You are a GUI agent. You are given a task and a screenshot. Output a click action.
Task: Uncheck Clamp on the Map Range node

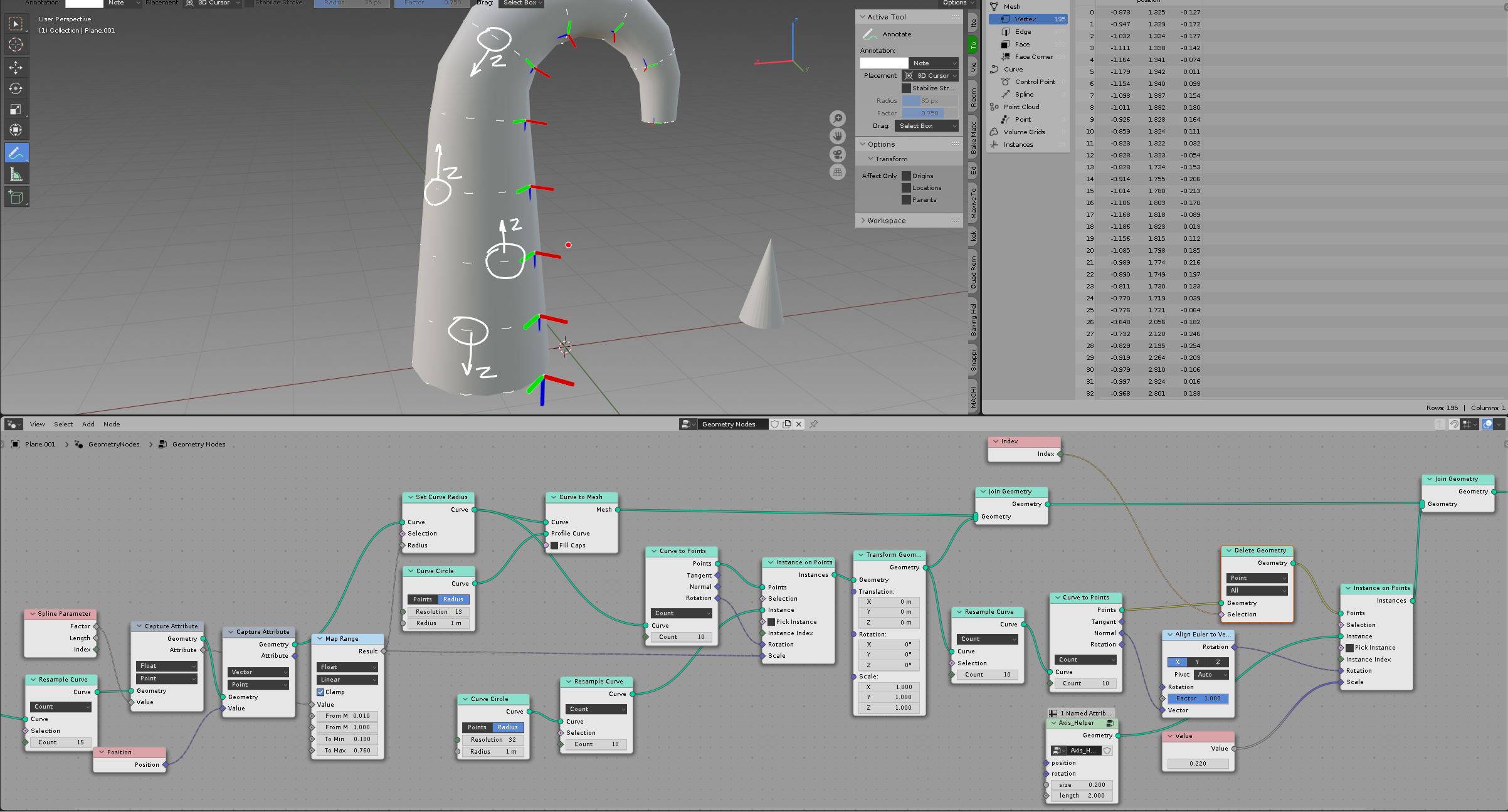tap(320, 692)
